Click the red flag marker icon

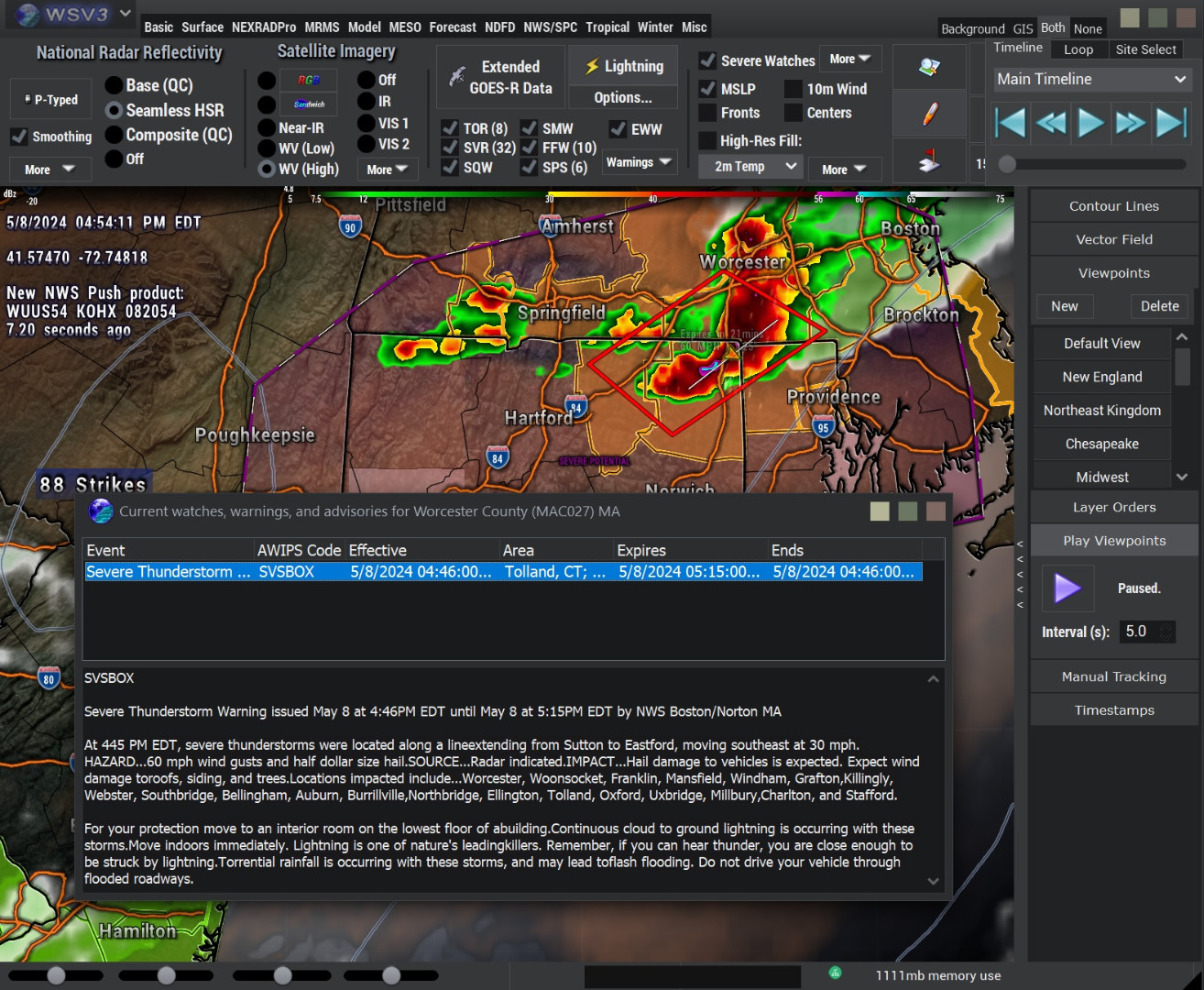pos(929,161)
